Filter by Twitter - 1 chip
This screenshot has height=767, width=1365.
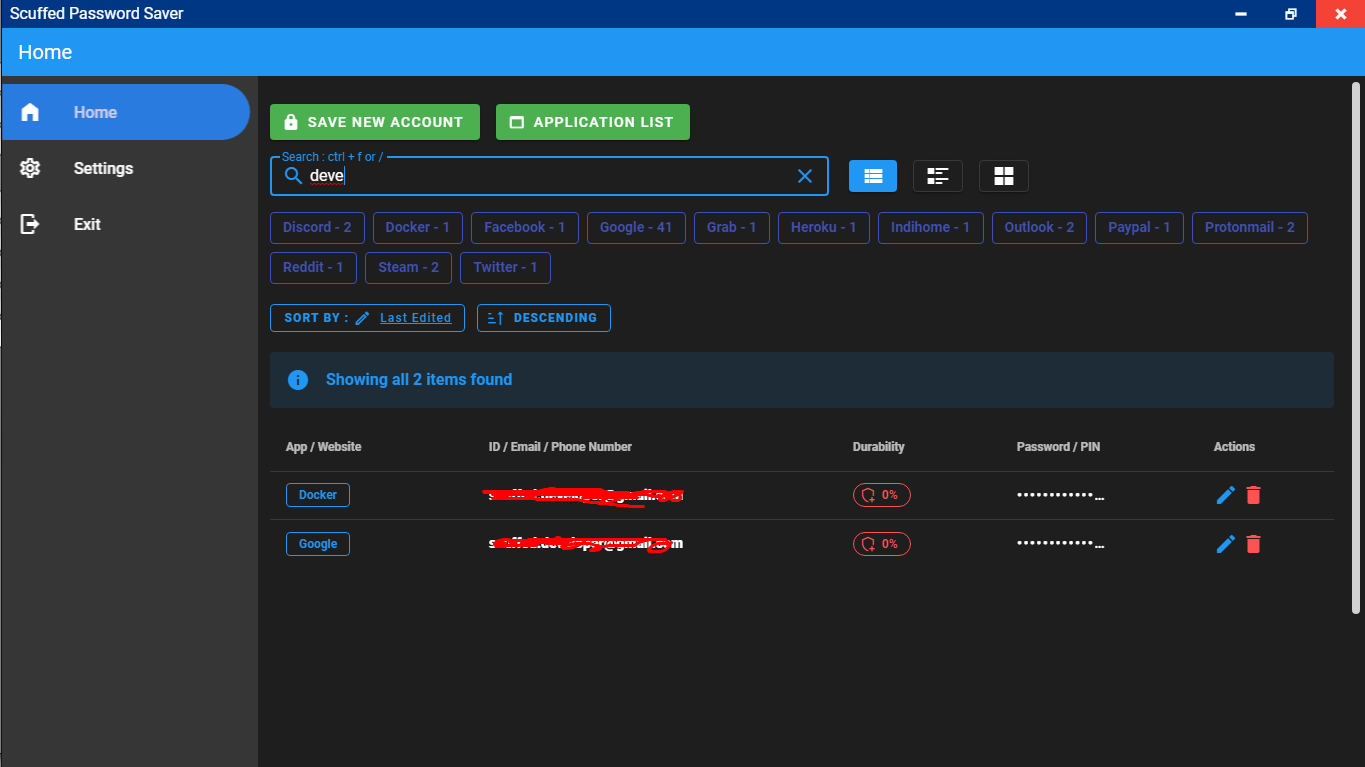[x=505, y=267]
